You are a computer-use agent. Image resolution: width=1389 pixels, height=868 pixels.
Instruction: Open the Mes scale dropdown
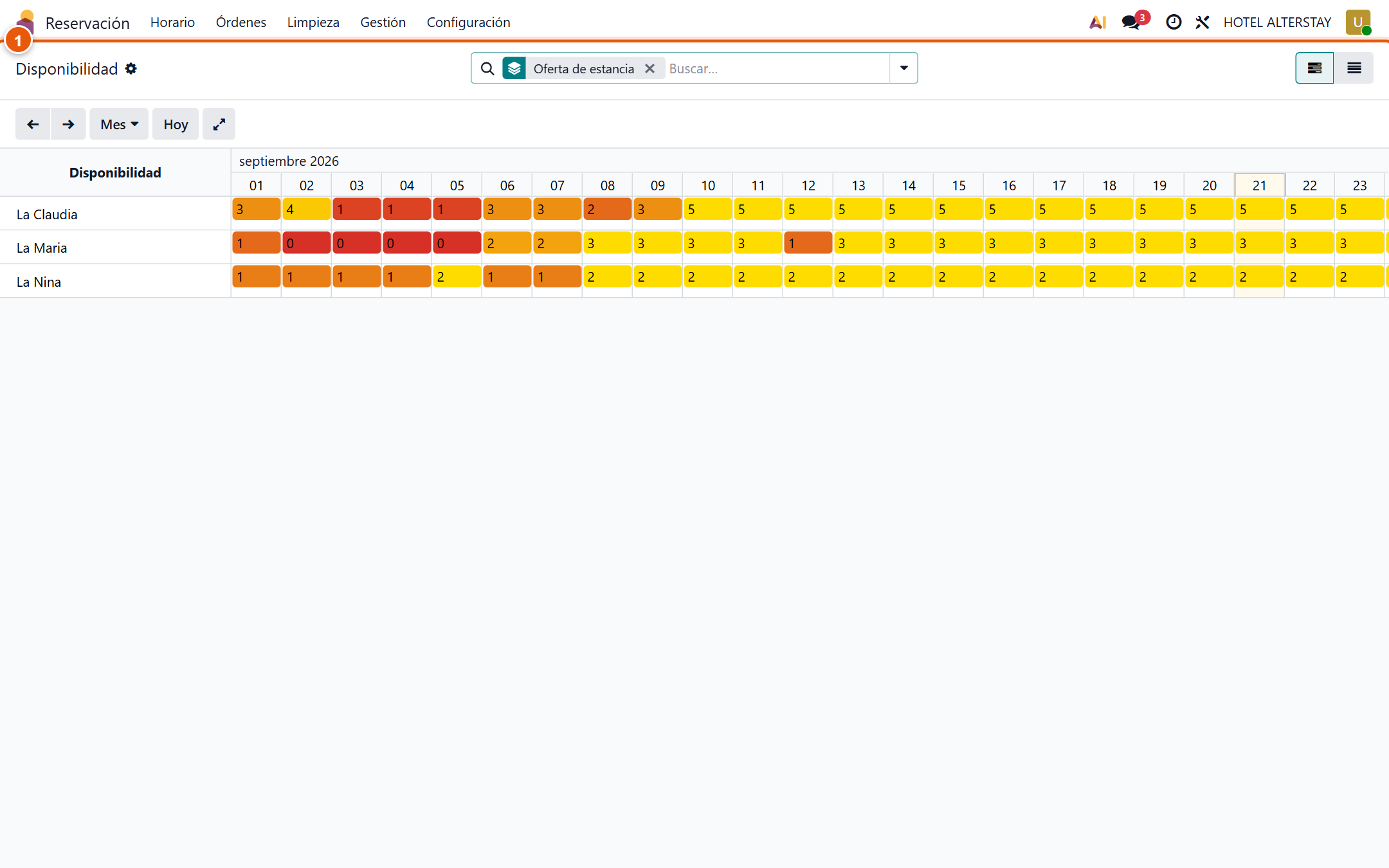pos(119,124)
